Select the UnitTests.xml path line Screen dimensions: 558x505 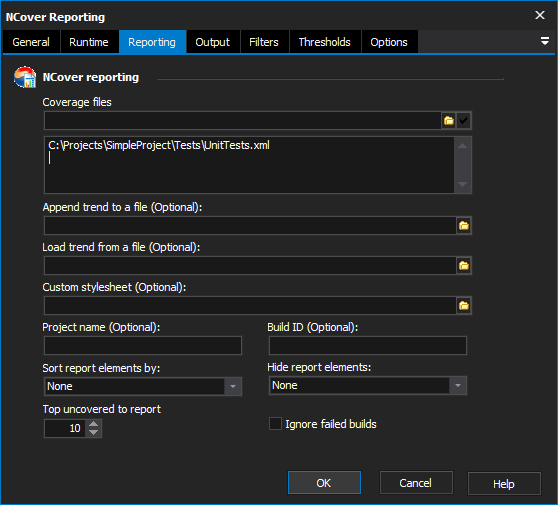point(159,145)
